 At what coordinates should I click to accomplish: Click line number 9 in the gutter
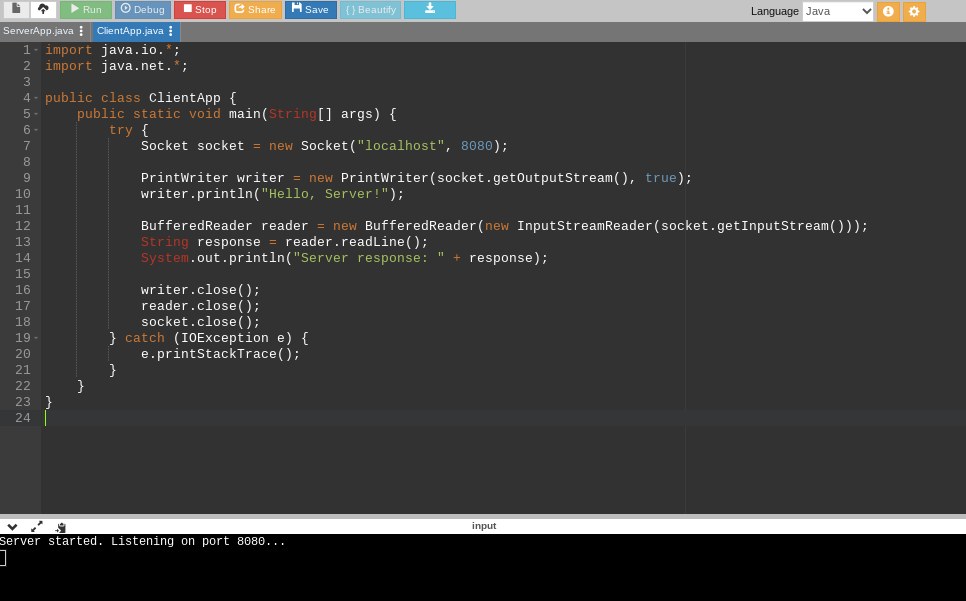click(x=26, y=178)
